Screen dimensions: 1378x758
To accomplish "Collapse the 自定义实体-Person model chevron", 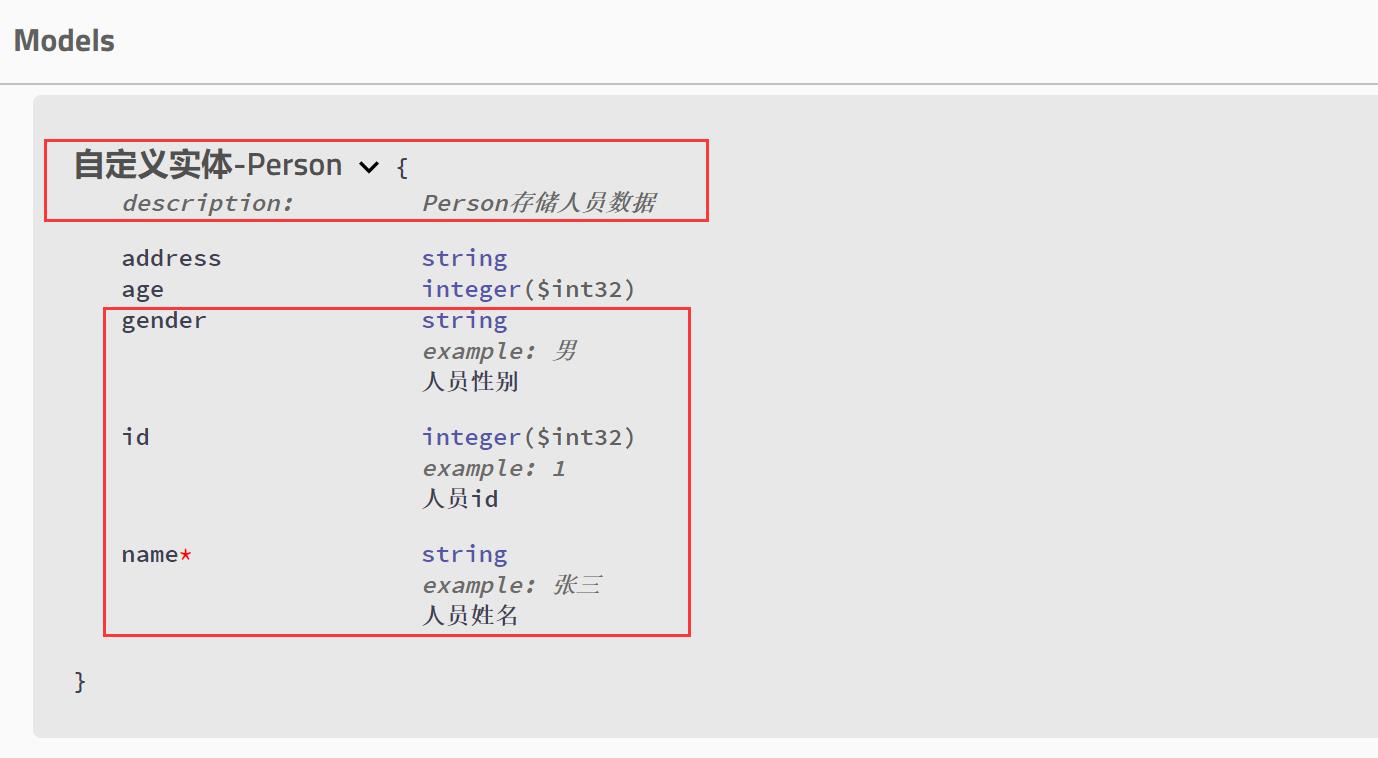I will point(369,167).
